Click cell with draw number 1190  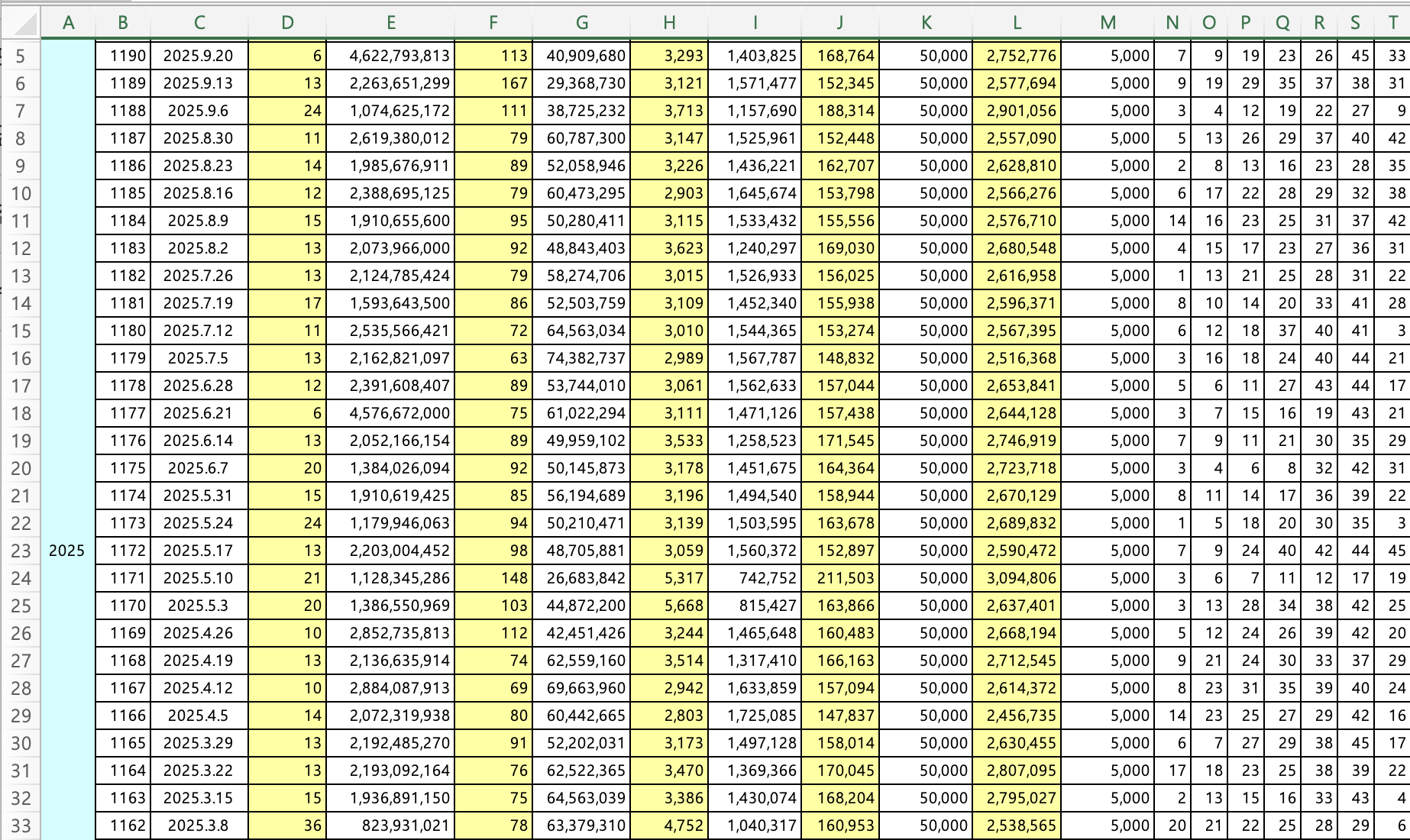click(x=123, y=56)
